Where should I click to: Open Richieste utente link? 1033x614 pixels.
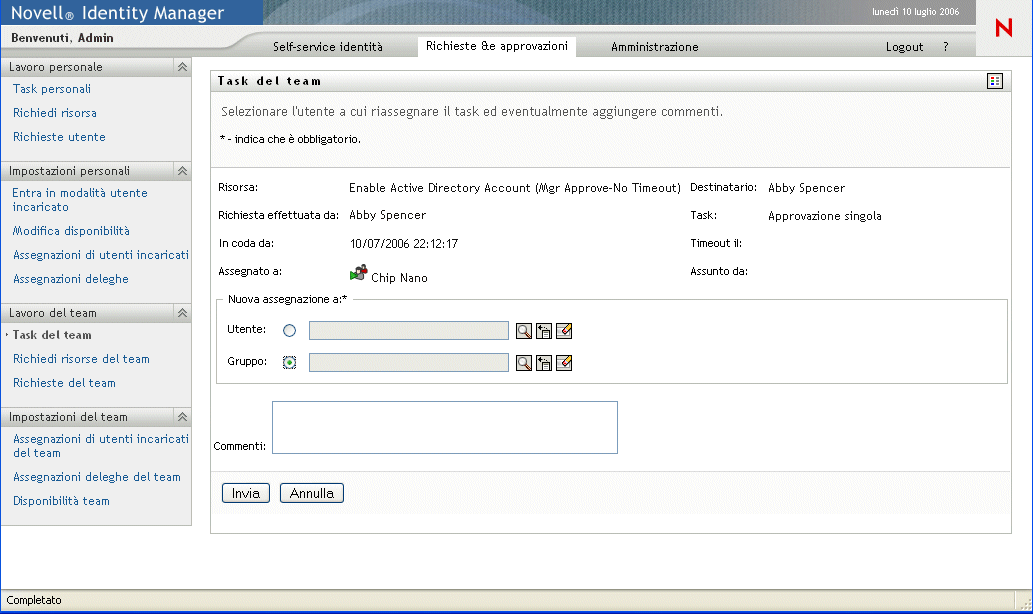click(59, 137)
